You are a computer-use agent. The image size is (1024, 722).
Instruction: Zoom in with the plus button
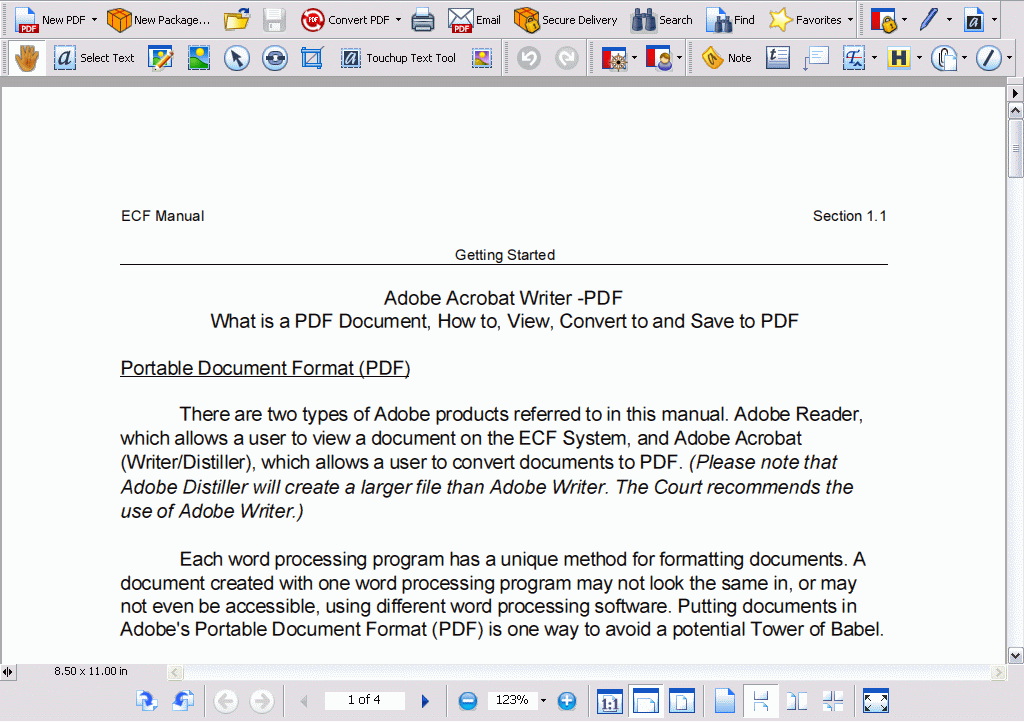coord(567,701)
